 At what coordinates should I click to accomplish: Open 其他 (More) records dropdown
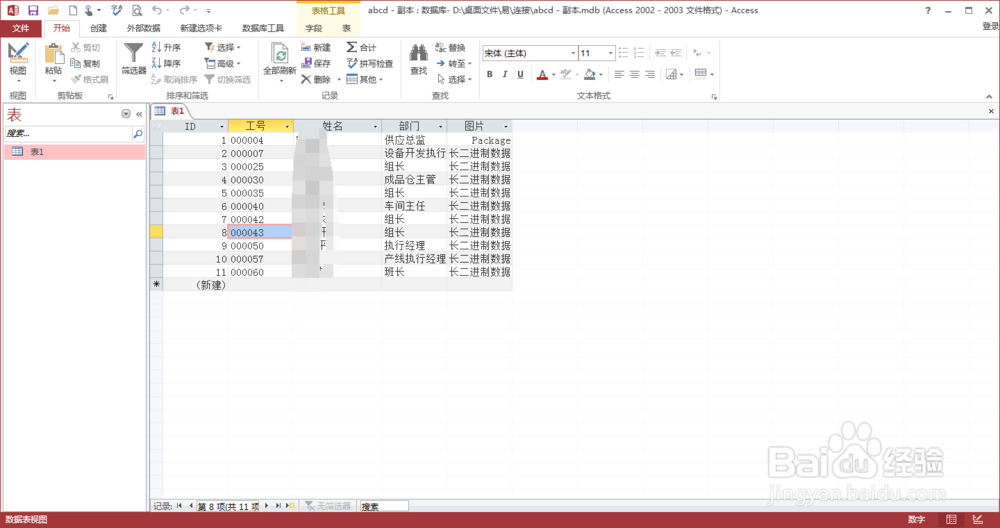click(365, 79)
